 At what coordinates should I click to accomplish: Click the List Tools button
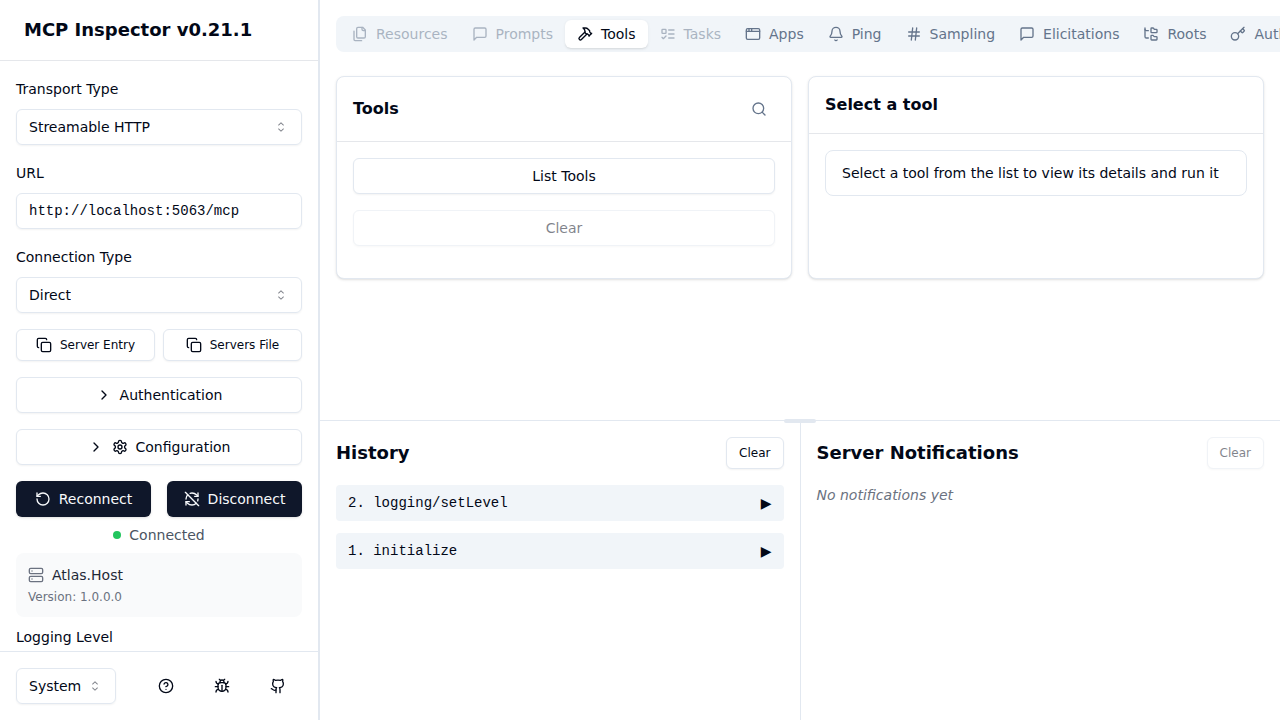[x=563, y=176]
